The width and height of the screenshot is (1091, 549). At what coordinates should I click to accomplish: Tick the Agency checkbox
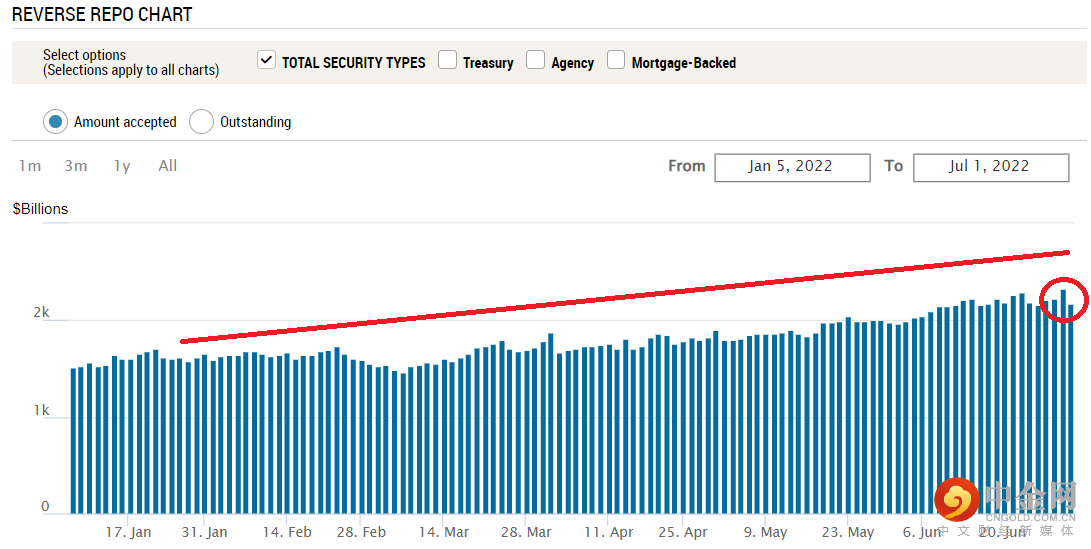pos(535,61)
